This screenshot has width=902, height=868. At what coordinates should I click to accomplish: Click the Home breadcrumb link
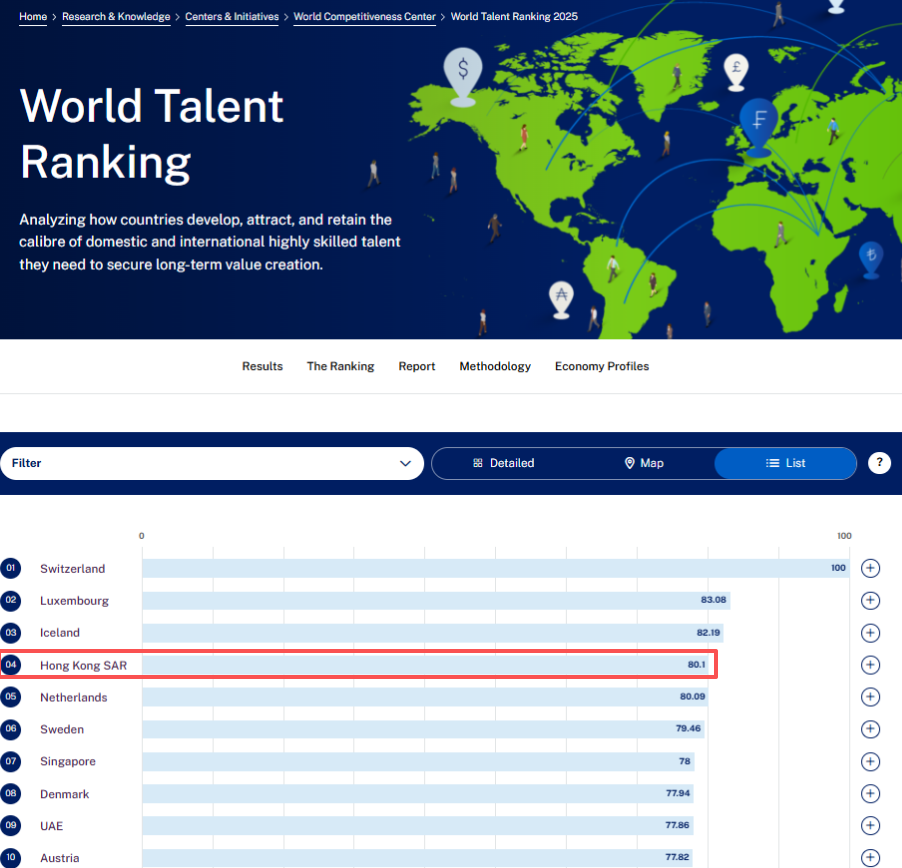(33, 17)
